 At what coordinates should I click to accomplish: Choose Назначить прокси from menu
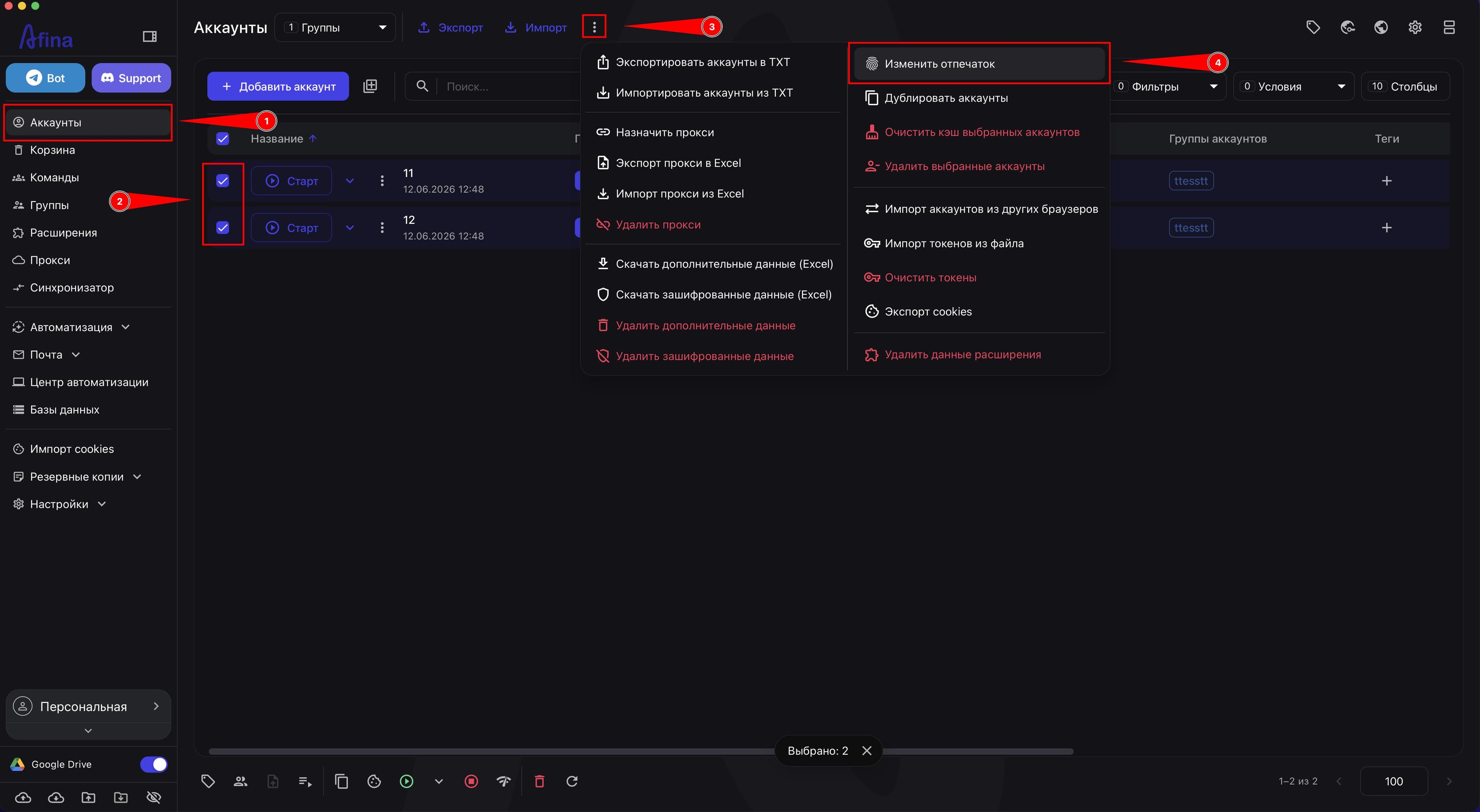pos(712,132)
